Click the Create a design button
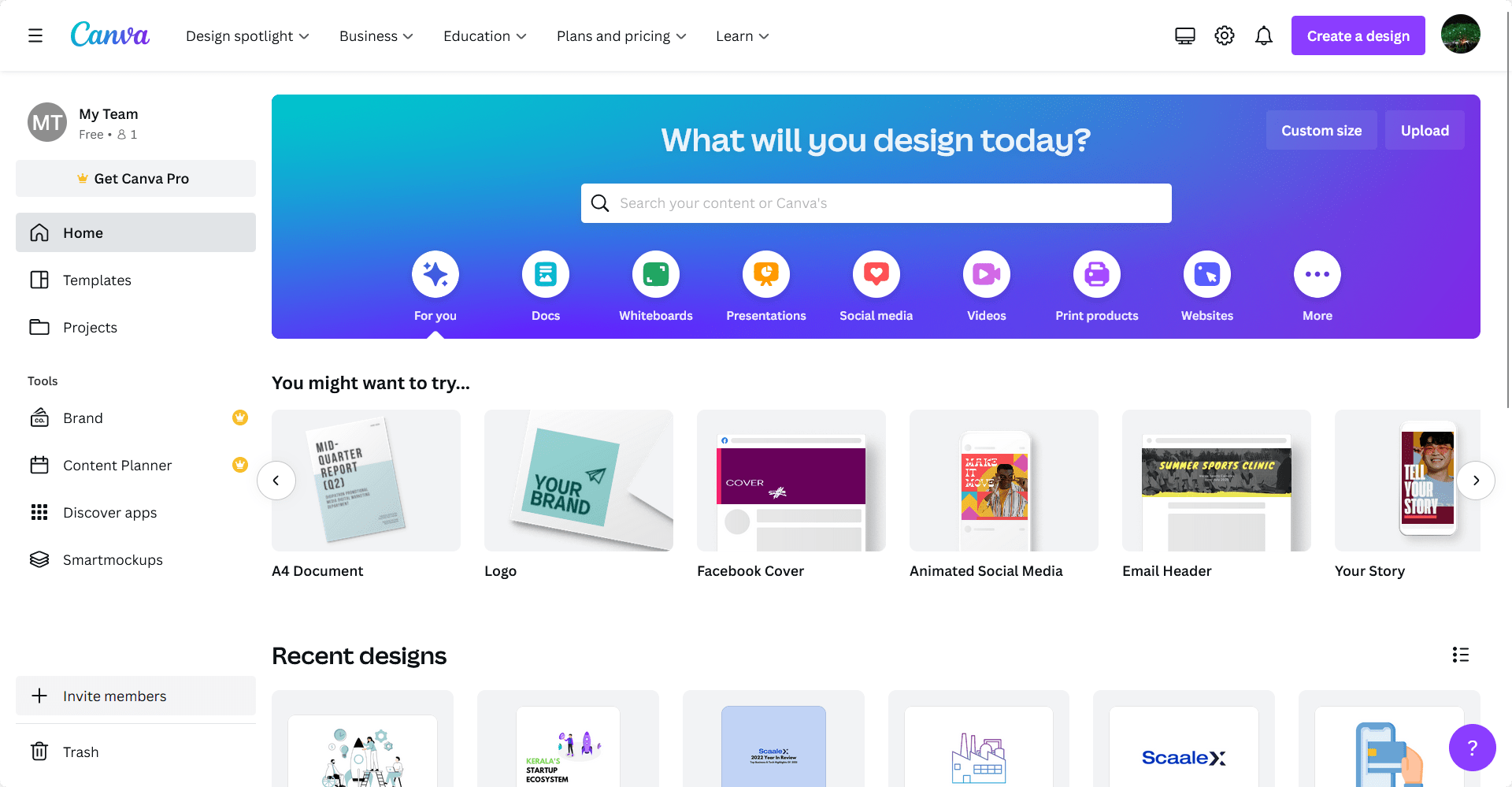Screen dimensions: 1512x787 point(1358,35)
